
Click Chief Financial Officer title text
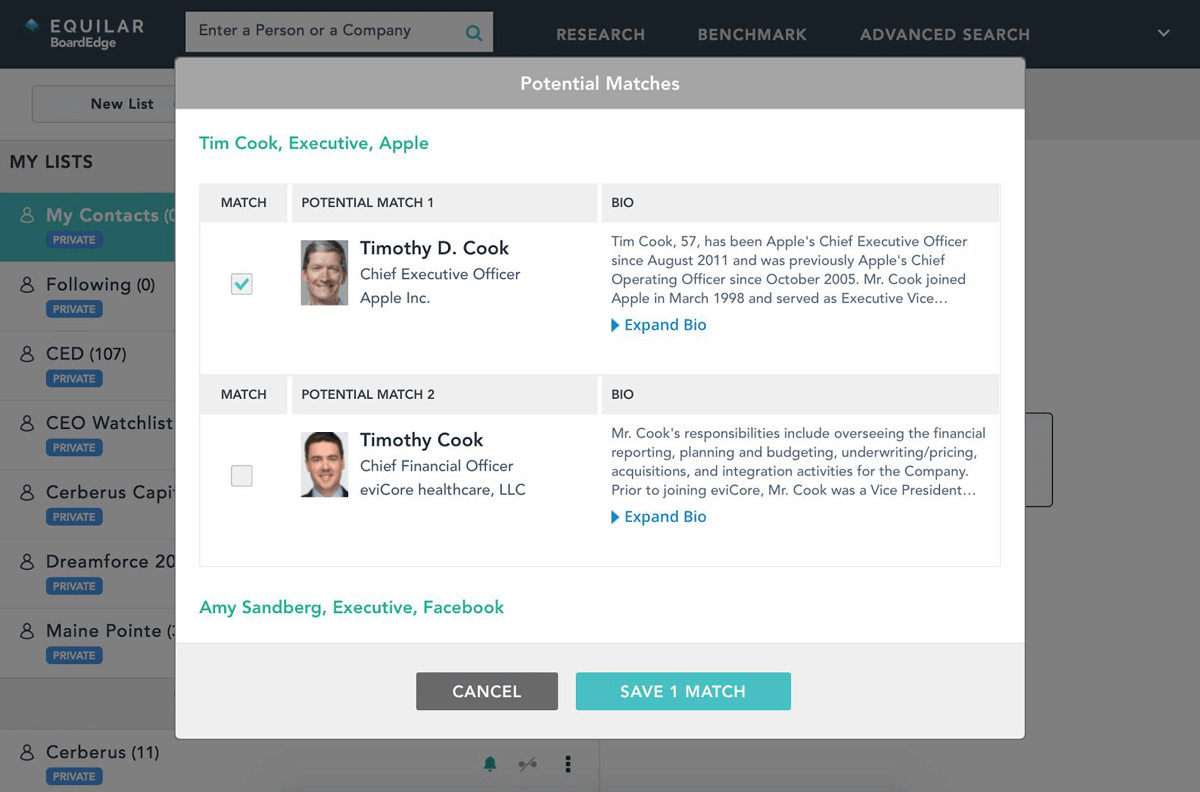[437, 466]
